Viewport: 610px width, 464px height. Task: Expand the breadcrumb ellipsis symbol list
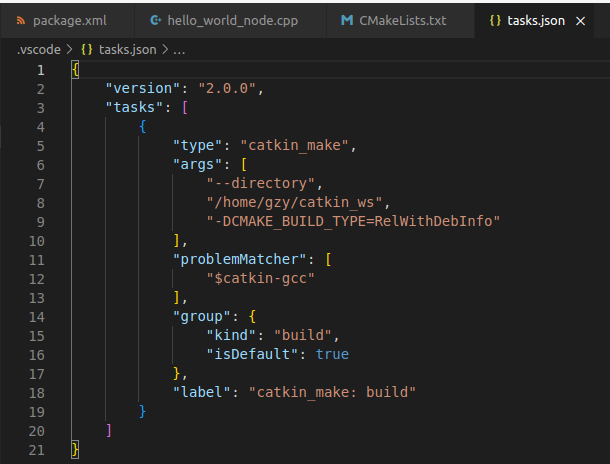point(179,50)
